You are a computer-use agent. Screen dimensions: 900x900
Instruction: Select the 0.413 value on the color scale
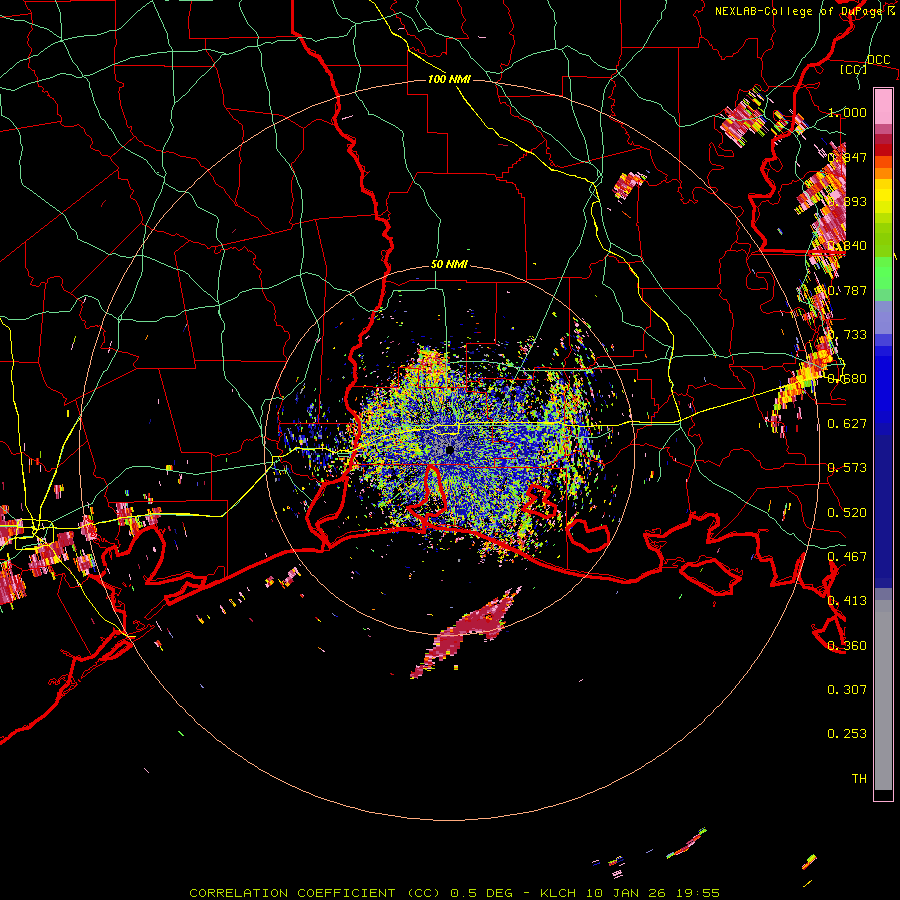tap(847, 601)
